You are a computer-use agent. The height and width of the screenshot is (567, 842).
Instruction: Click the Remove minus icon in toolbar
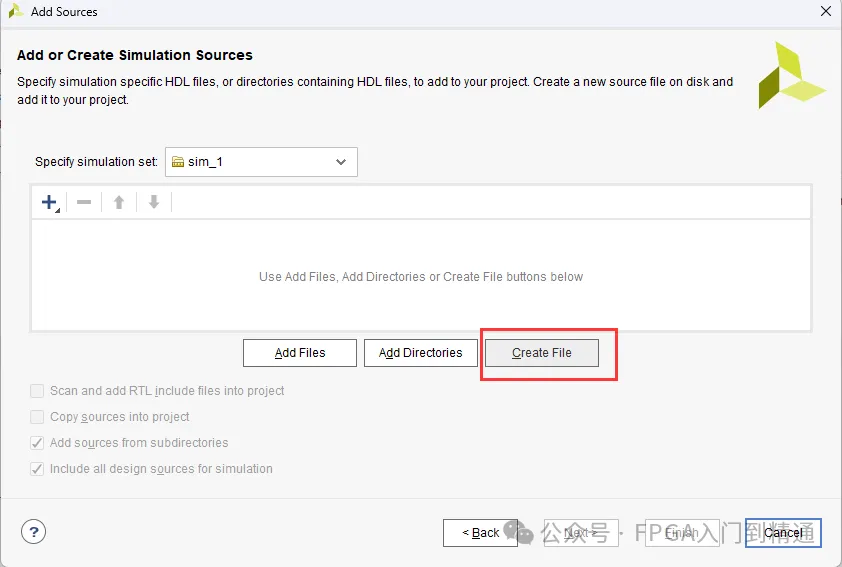[x=84, y=202]
